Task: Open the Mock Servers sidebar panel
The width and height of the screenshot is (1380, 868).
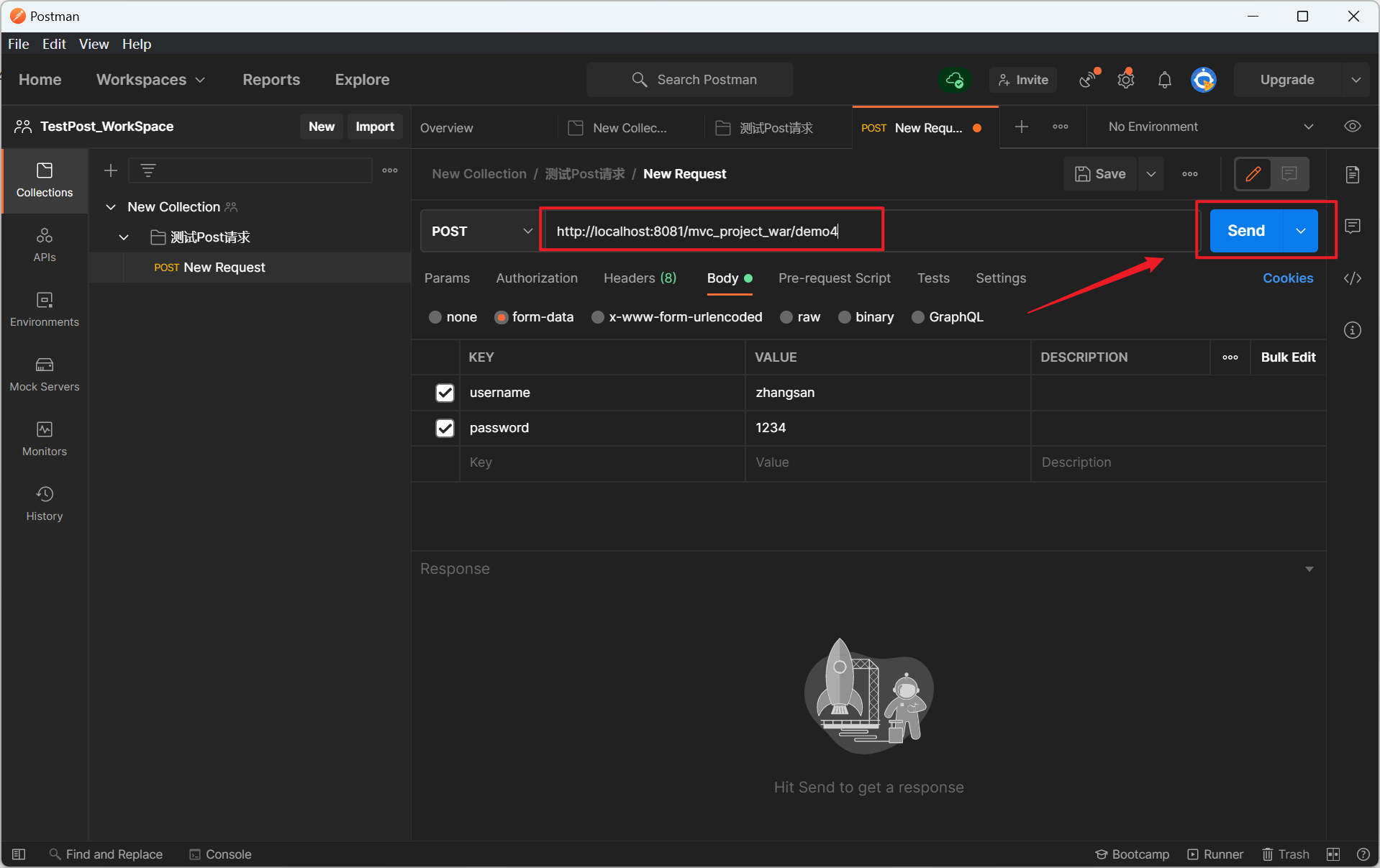Action: point(45,375)
